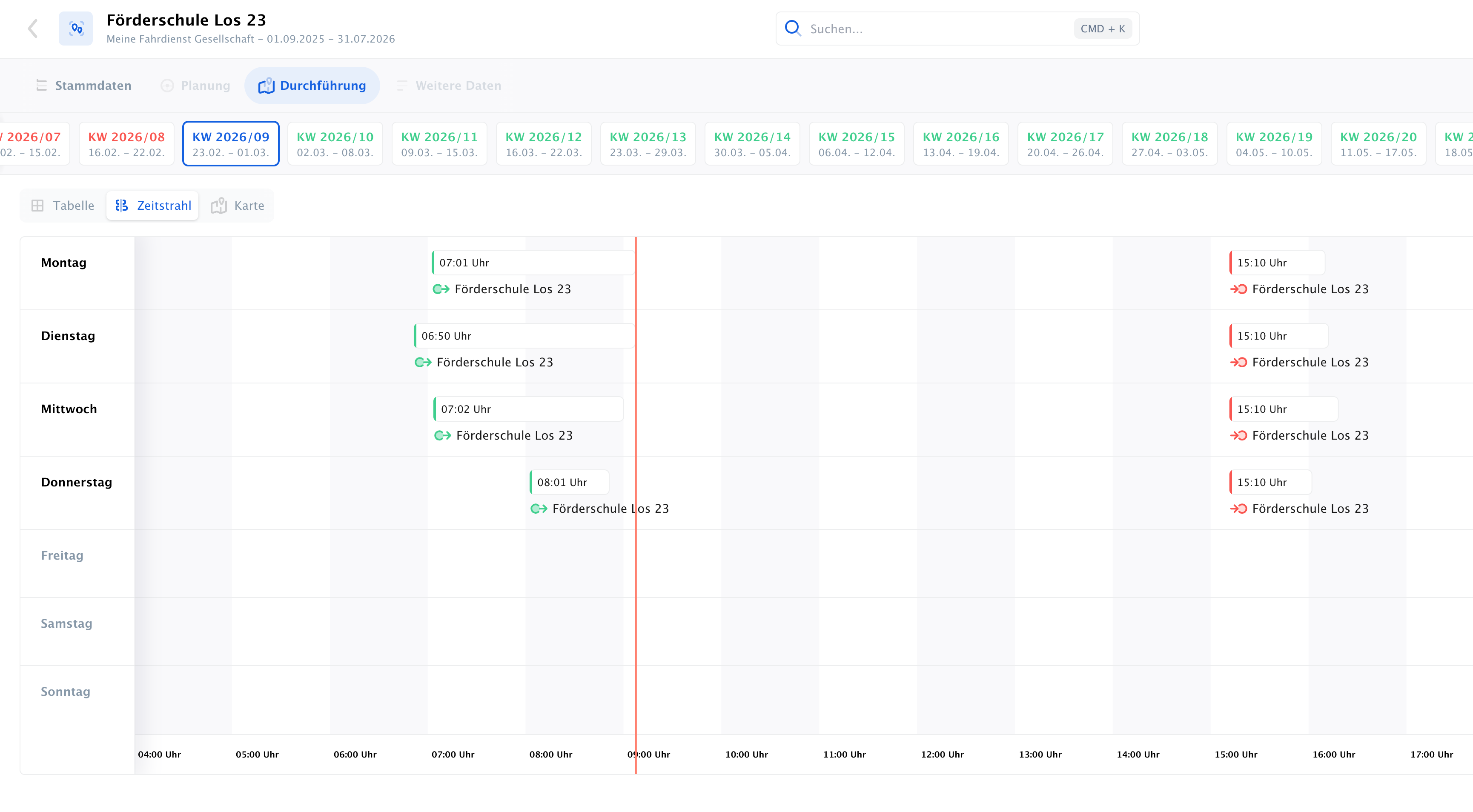Open the Weitere Daten tab
The width and height of the screenshot is (1473, 812).
(449, 86)
